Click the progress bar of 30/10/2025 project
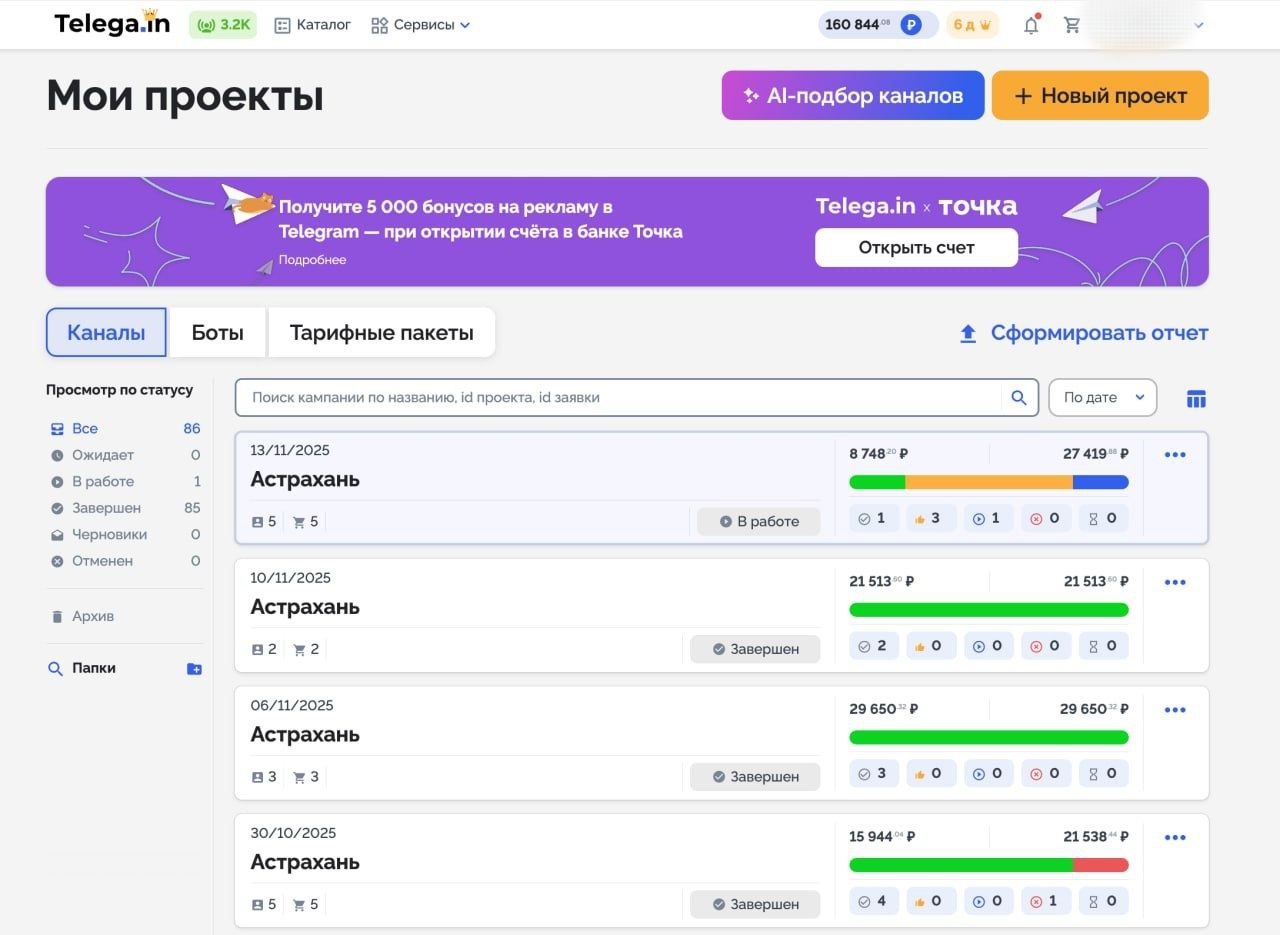1280x935 pixels. 988,865
